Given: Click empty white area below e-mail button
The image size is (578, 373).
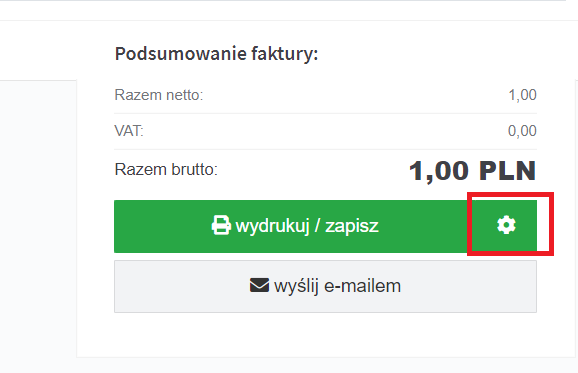Looking at the screenshot, I should click(x=325, y=335).
